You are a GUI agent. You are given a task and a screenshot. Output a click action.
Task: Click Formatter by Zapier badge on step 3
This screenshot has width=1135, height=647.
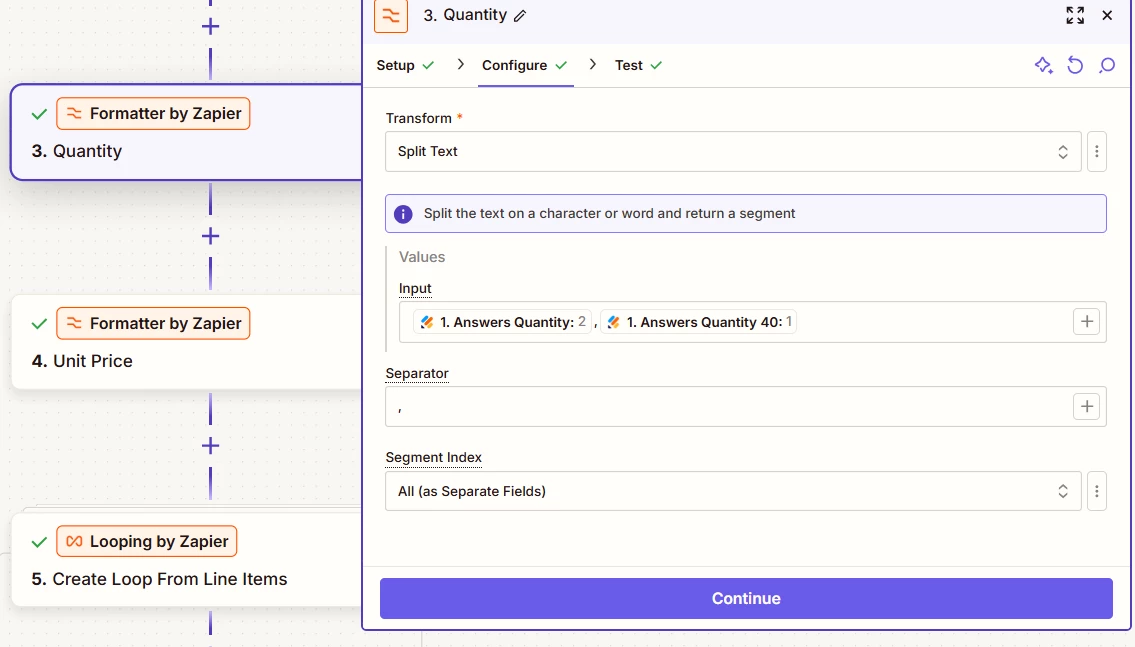(x=153, y=114)
